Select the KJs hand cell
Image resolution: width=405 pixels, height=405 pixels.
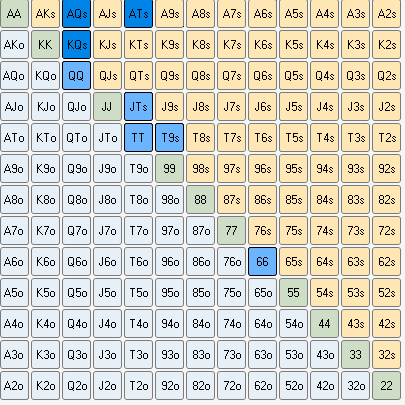107,45
